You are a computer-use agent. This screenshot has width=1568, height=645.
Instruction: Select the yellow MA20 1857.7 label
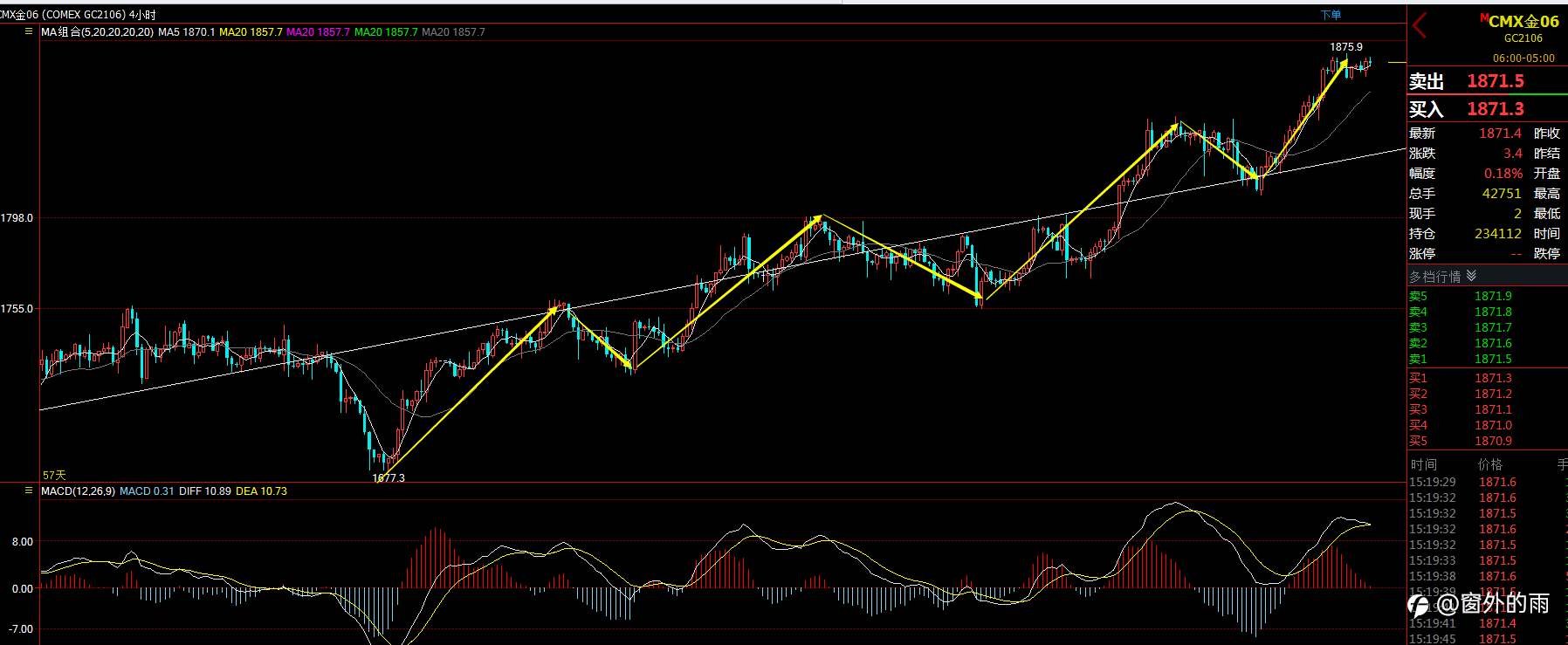coord(251,32)
